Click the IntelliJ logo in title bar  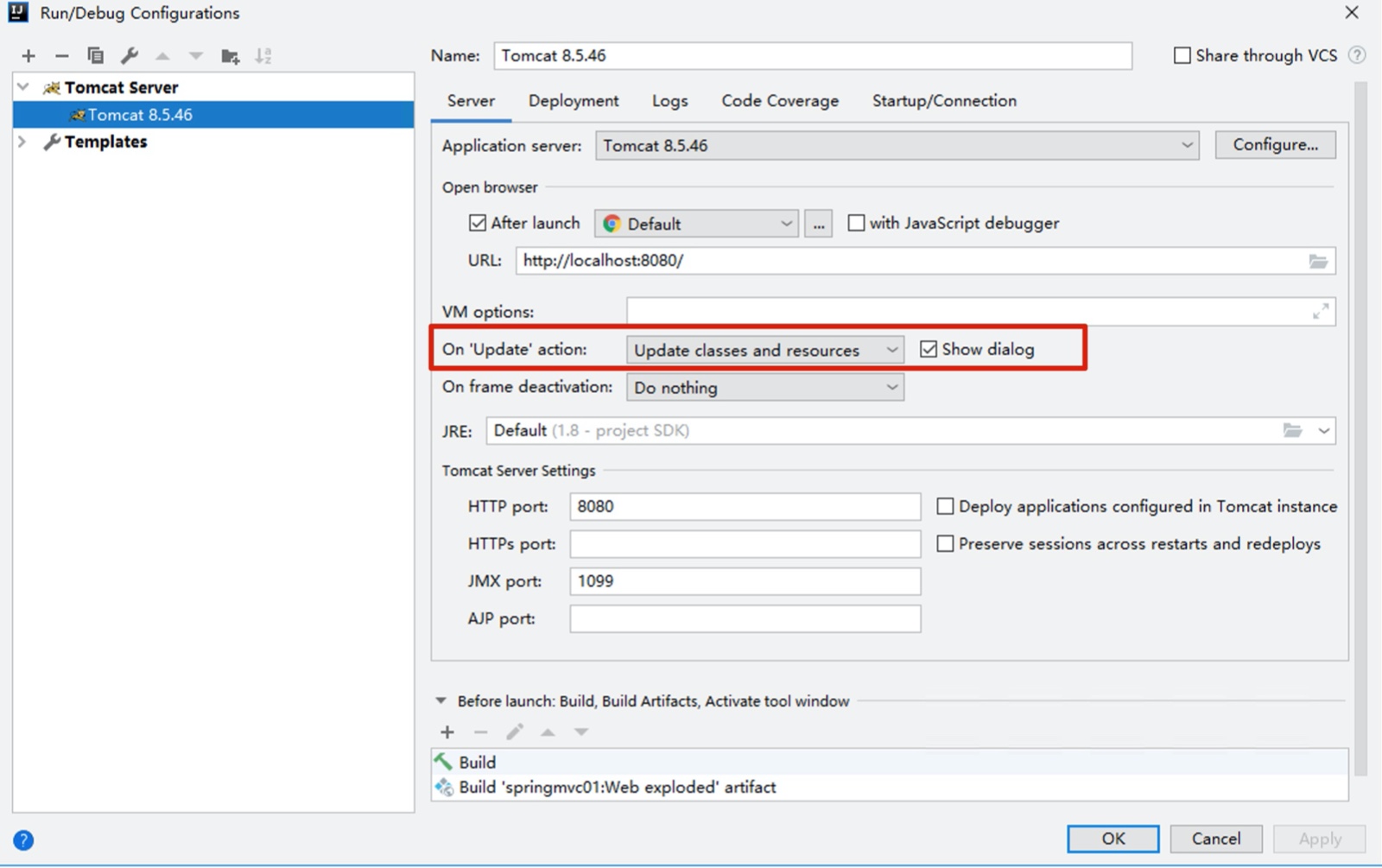[18, 12]
